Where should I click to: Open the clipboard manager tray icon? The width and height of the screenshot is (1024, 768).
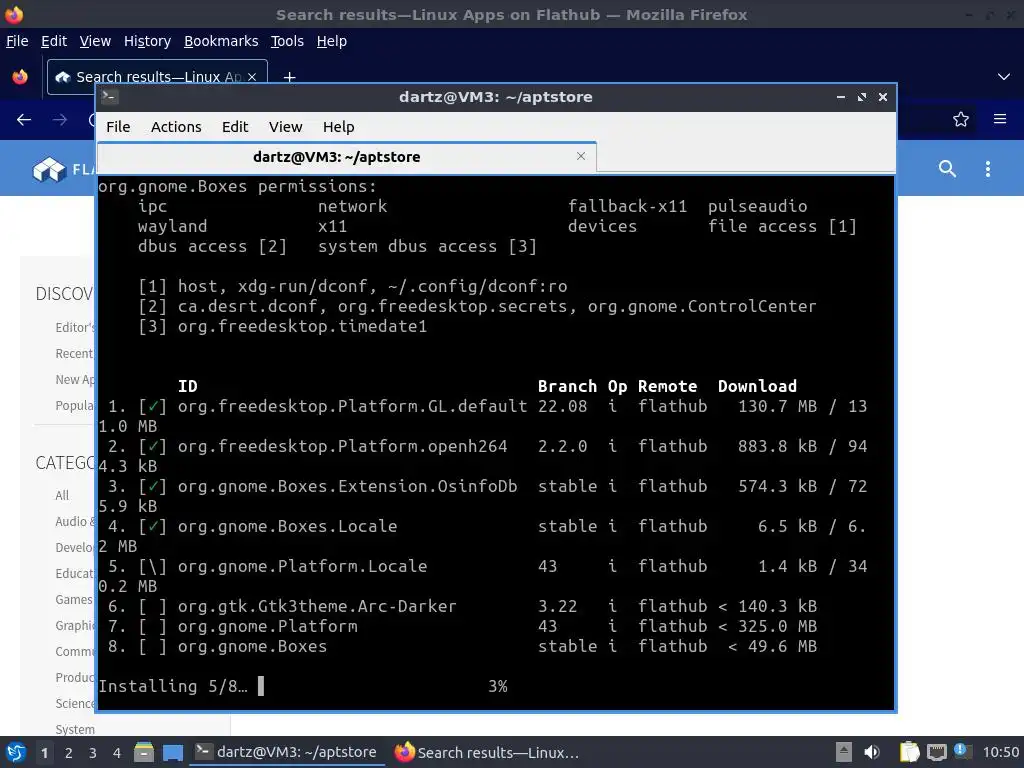tap(909, 752)
